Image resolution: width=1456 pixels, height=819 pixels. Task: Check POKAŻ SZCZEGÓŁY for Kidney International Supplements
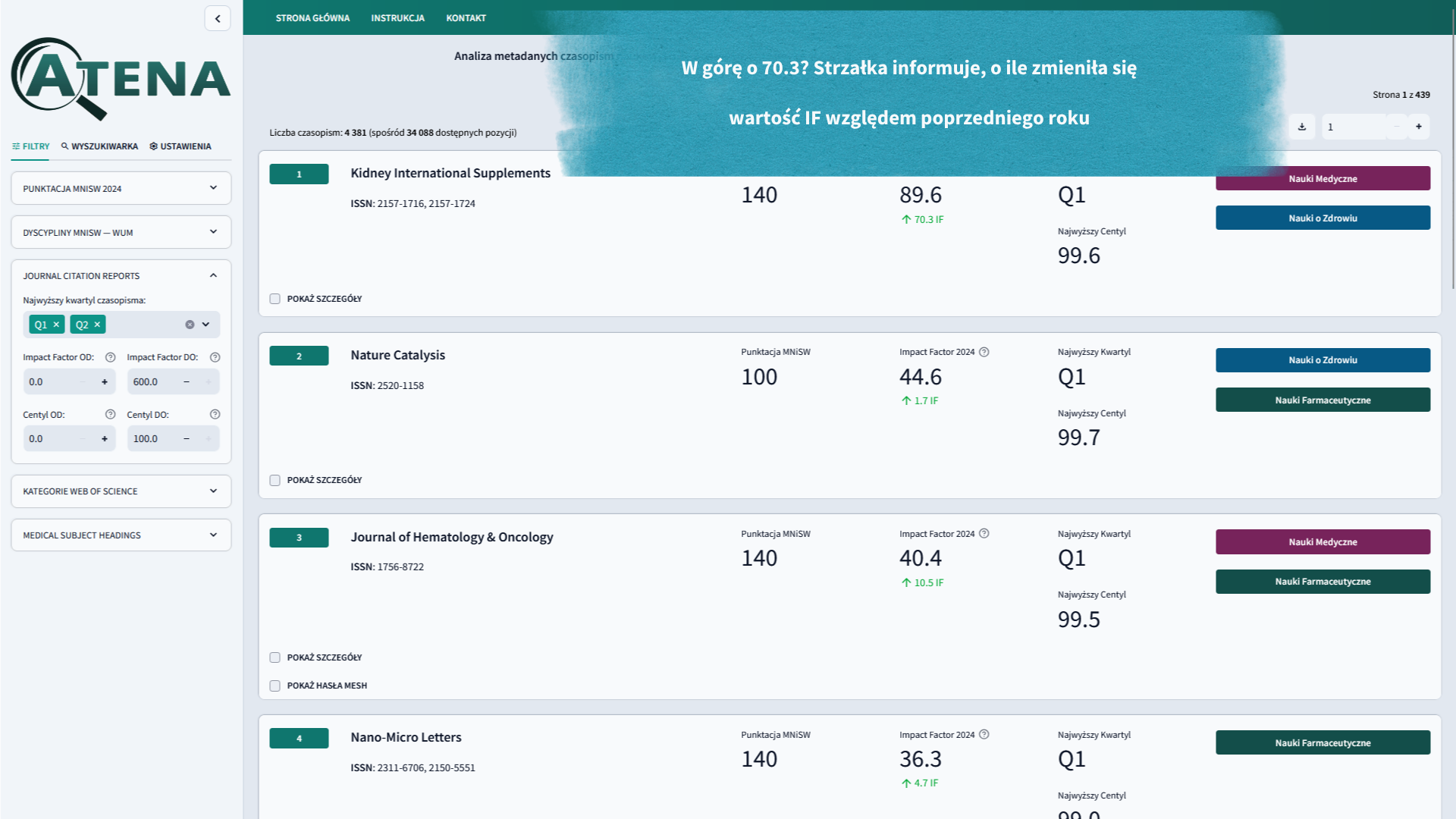(x=275, y=299)
